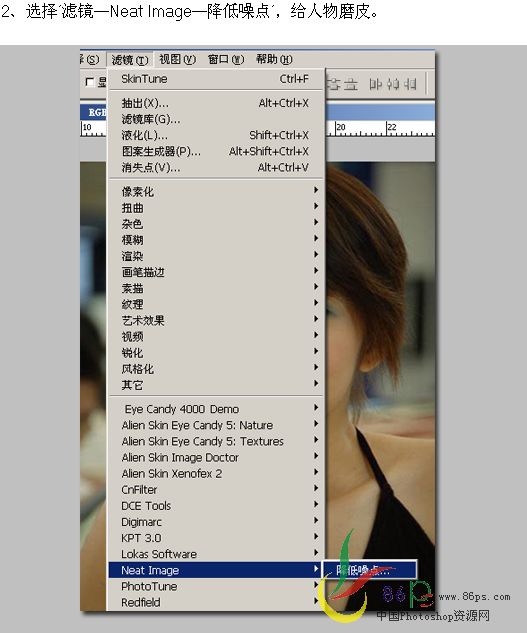Open the Digimarc submenu
The image size is (527, 633).
[215, 522]
